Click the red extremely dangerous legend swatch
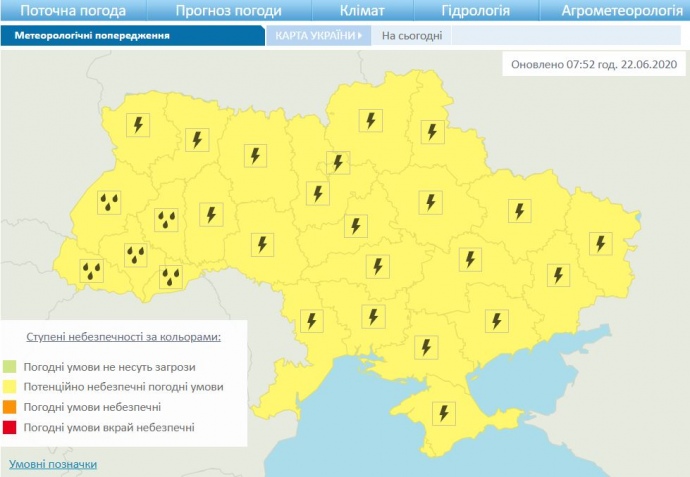 (x=10, y=428)
